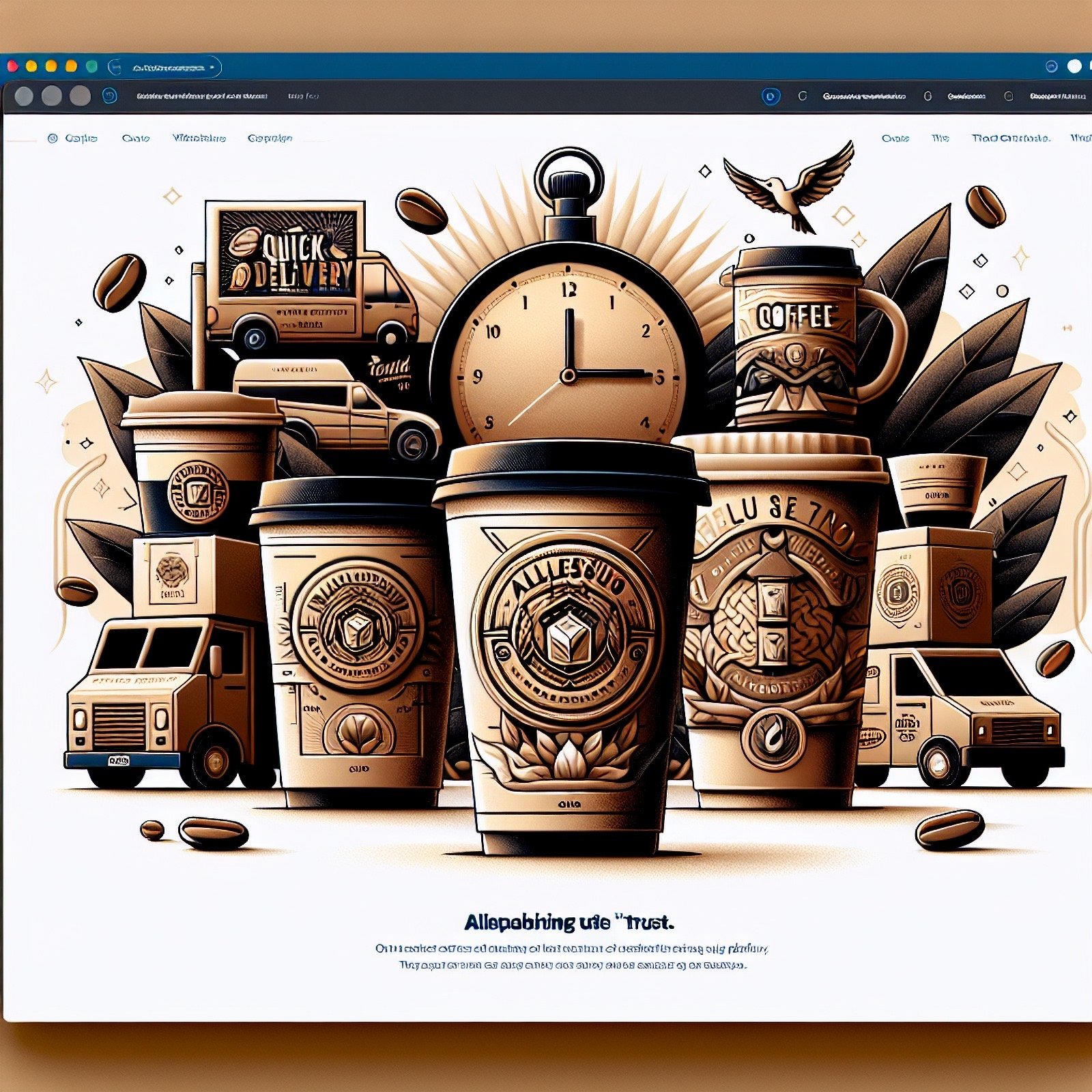The image size is (1092, 1092).
Task: Click the blue spiral icon in dark toolbar
Action: point(109,96)
